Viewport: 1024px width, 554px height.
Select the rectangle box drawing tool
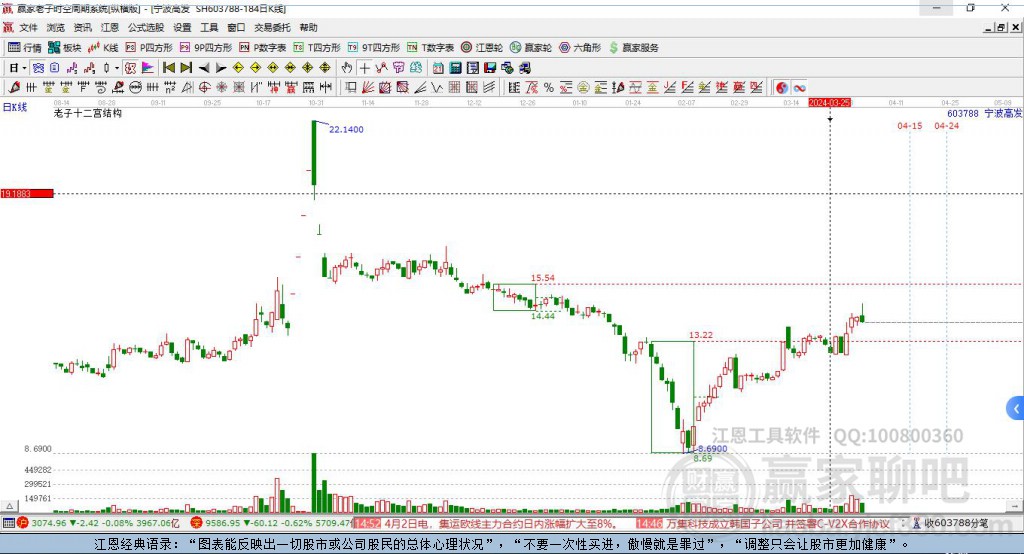point(351,88)
